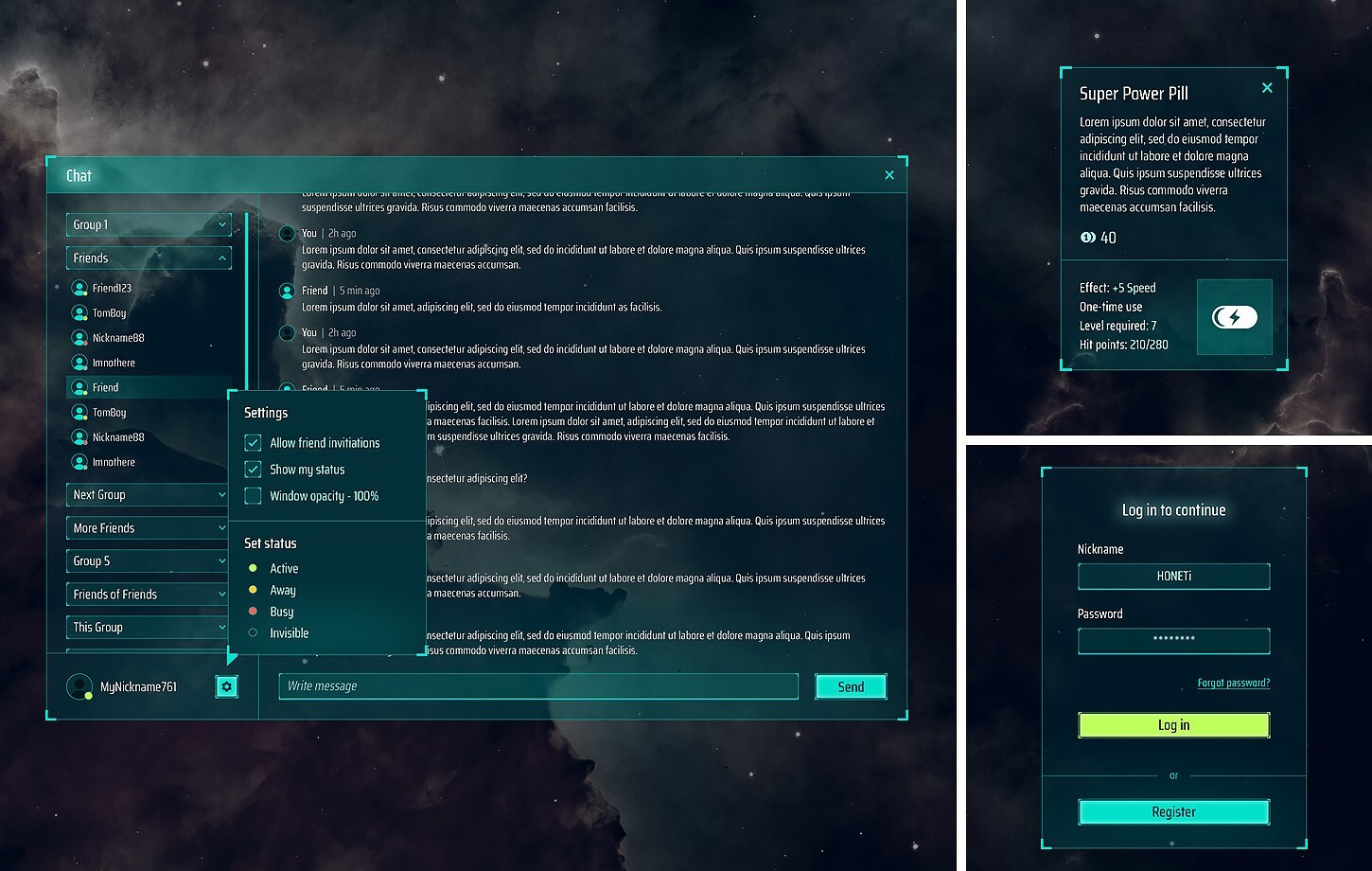Click the lightning toggle on Super Power Pill
Screen dimensions: 1372x871
(x=1234, y=317)
